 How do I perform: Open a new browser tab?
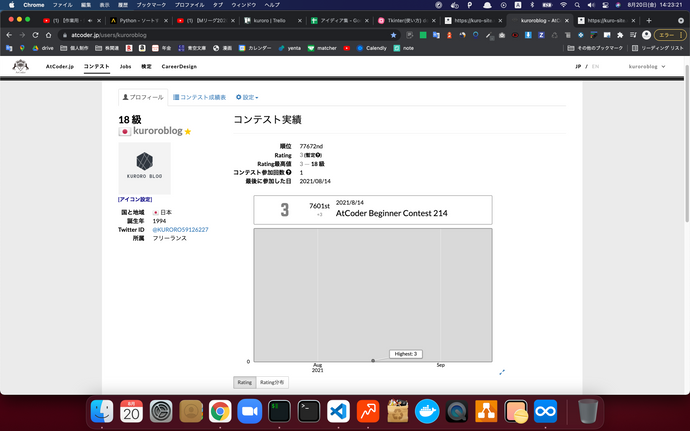click(649, 20)
